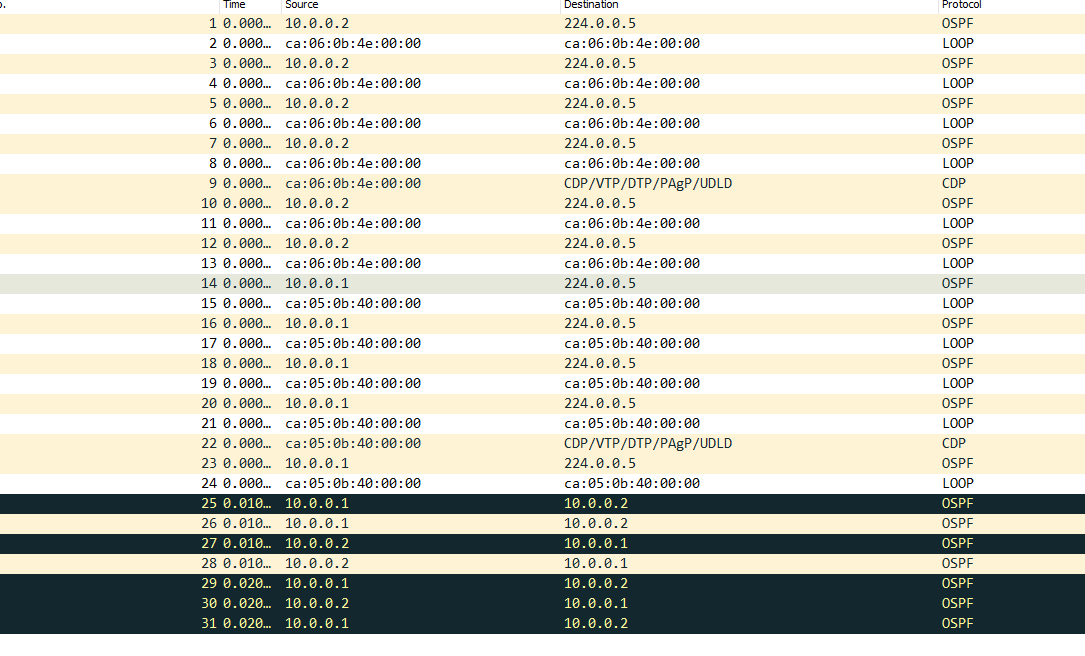Click source MAC in packet 11
Screen dimensions: 1085x656
pos(353,224)
